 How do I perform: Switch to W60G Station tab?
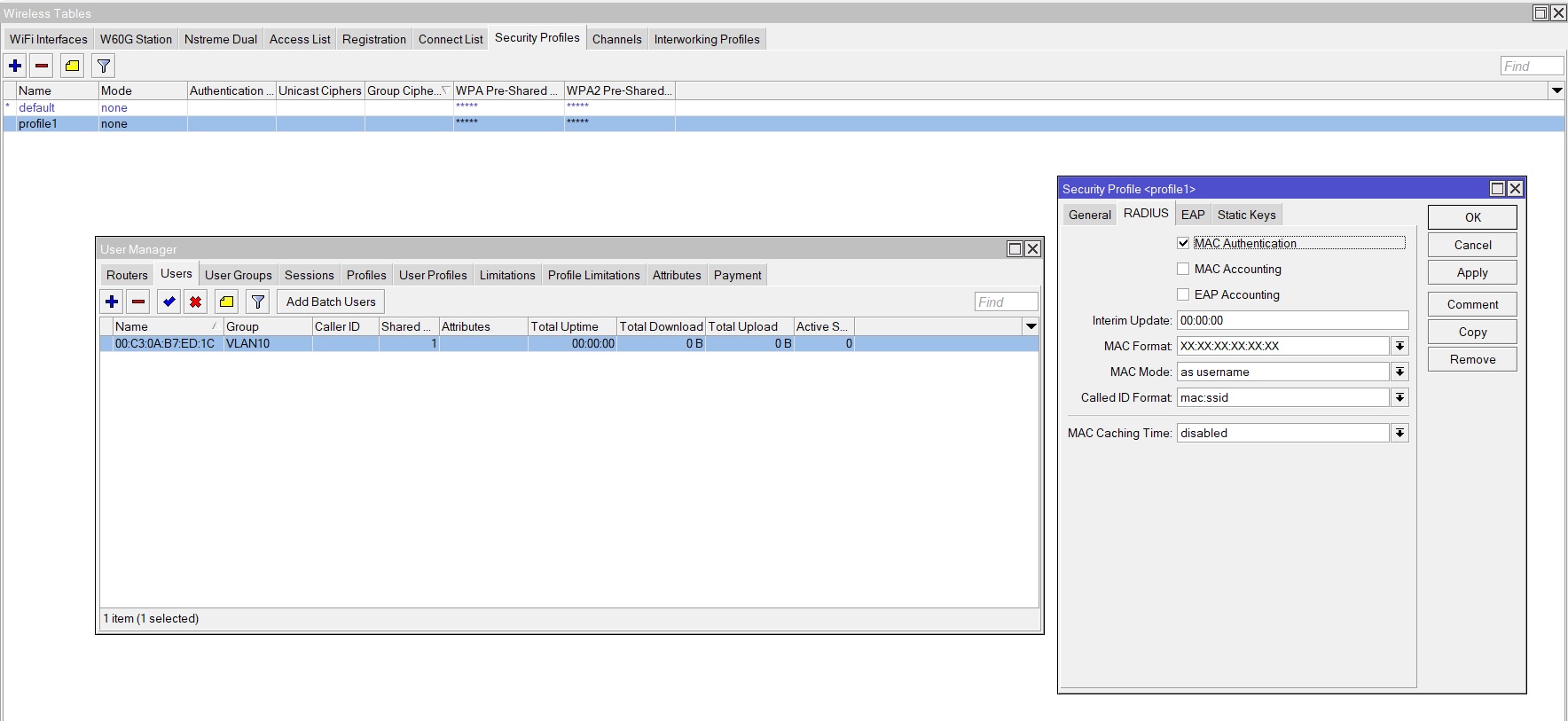click(136, 39)
